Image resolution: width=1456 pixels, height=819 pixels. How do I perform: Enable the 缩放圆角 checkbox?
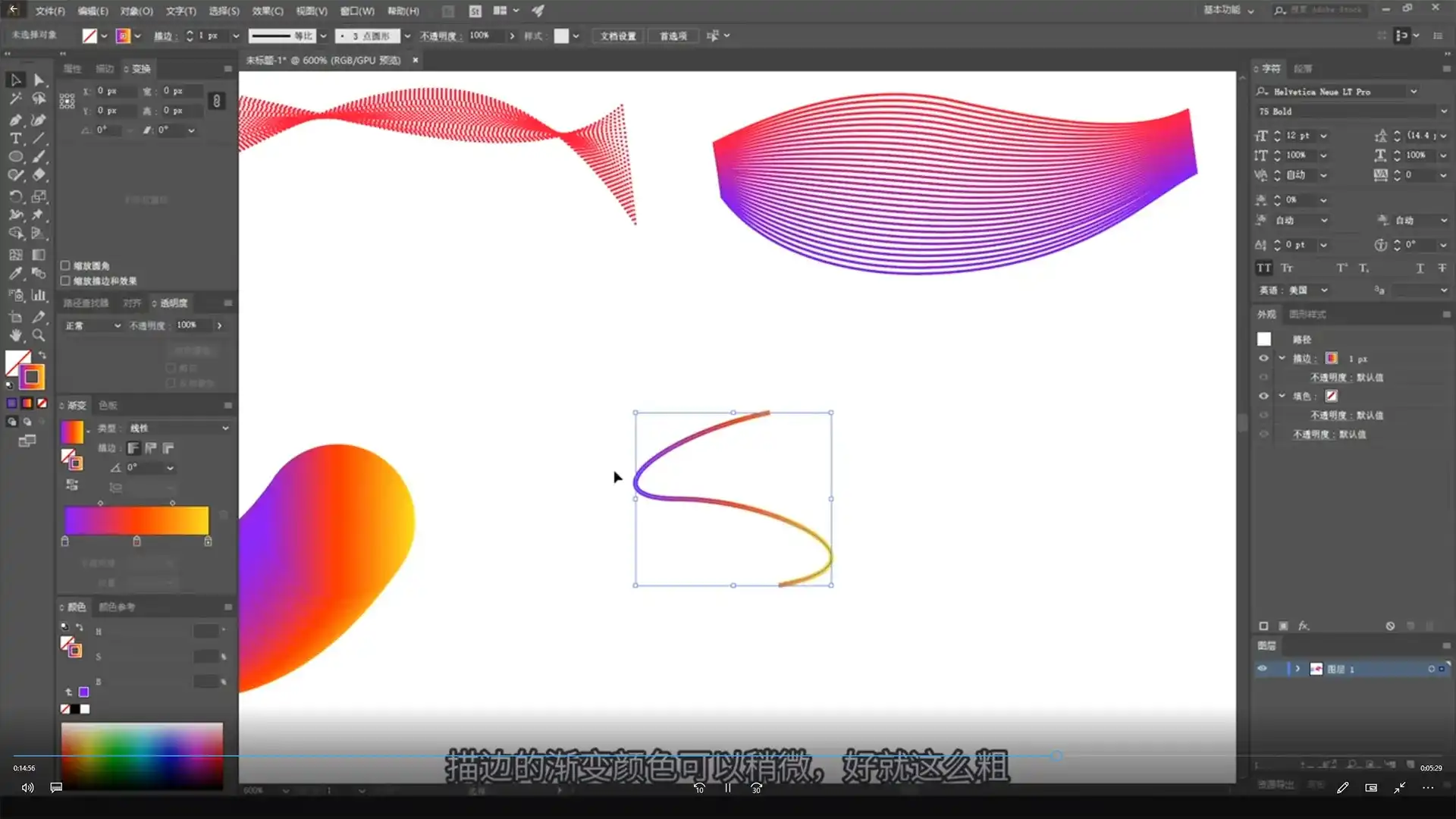coord(66,266)
